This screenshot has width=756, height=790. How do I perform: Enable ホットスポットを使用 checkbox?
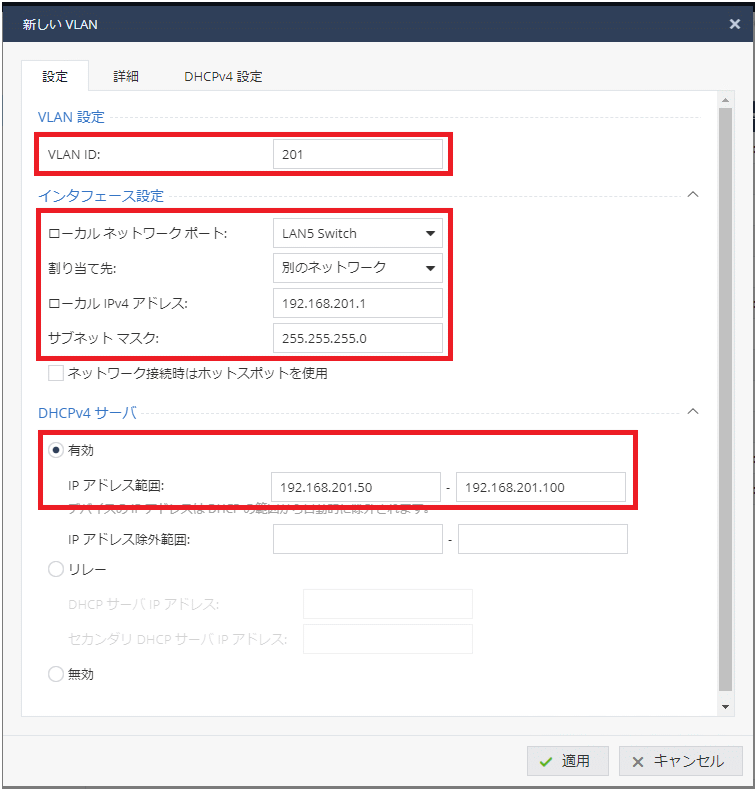pos(56,374)
